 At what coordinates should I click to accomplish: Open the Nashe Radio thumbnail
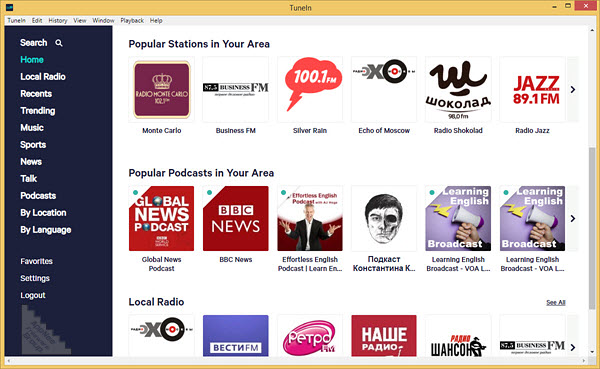(384, 336)
